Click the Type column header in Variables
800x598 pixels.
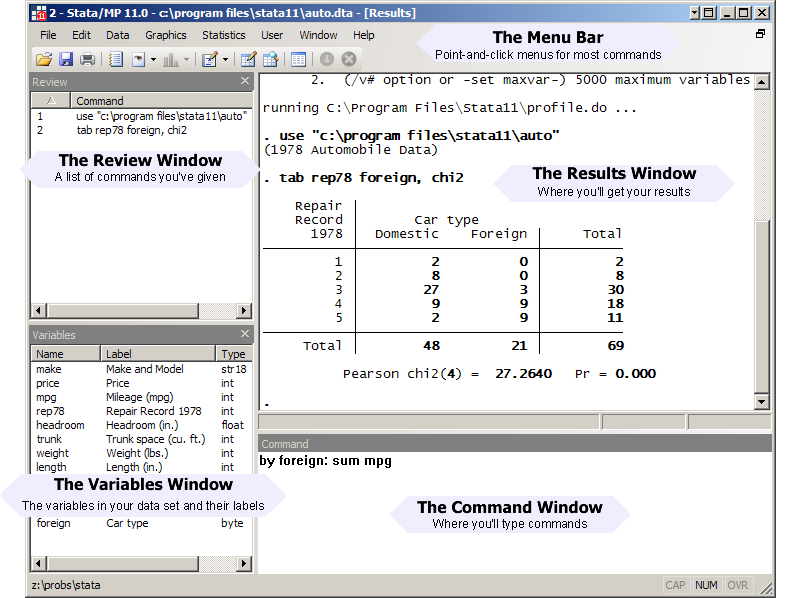(x=234, y=354)
